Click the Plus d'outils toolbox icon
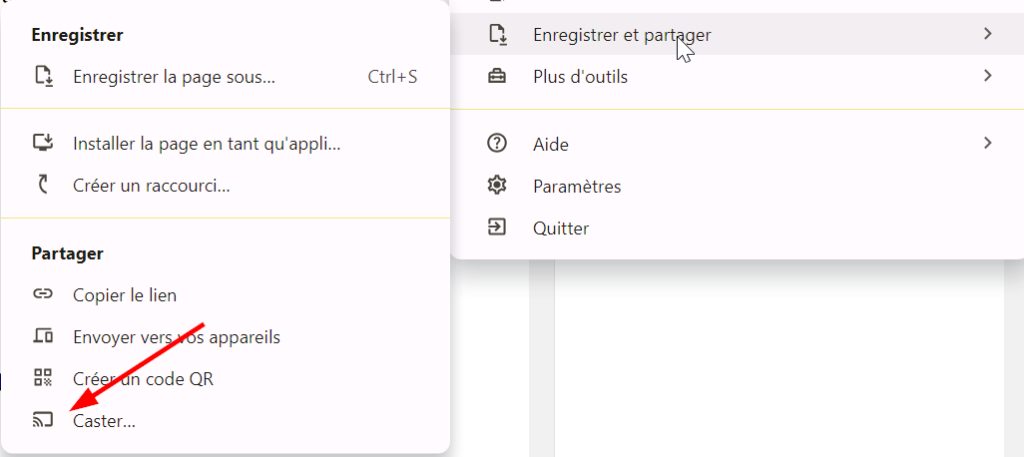 [497, 76]
